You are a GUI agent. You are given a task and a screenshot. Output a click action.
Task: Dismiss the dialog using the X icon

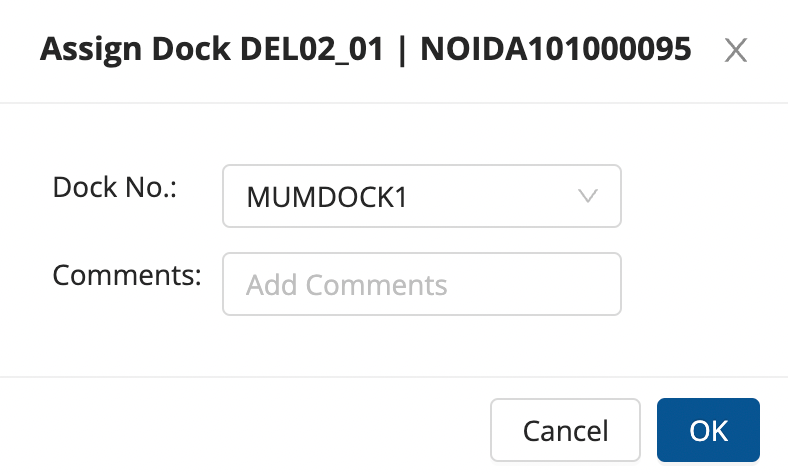click(736, 51)
